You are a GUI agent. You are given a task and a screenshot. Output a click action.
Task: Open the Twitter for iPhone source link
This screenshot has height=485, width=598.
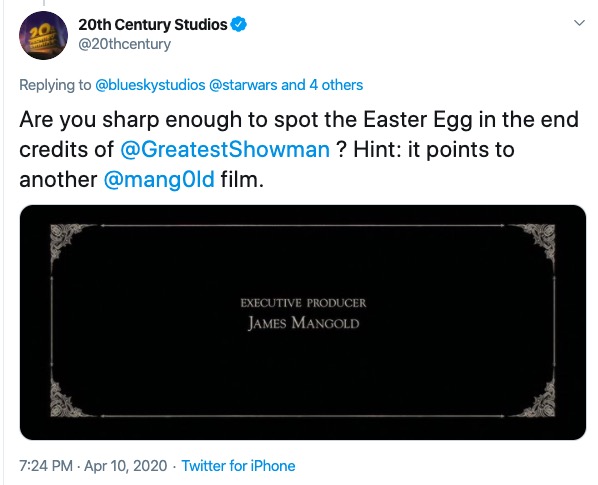pyautogui.click(x=238, y=466)
